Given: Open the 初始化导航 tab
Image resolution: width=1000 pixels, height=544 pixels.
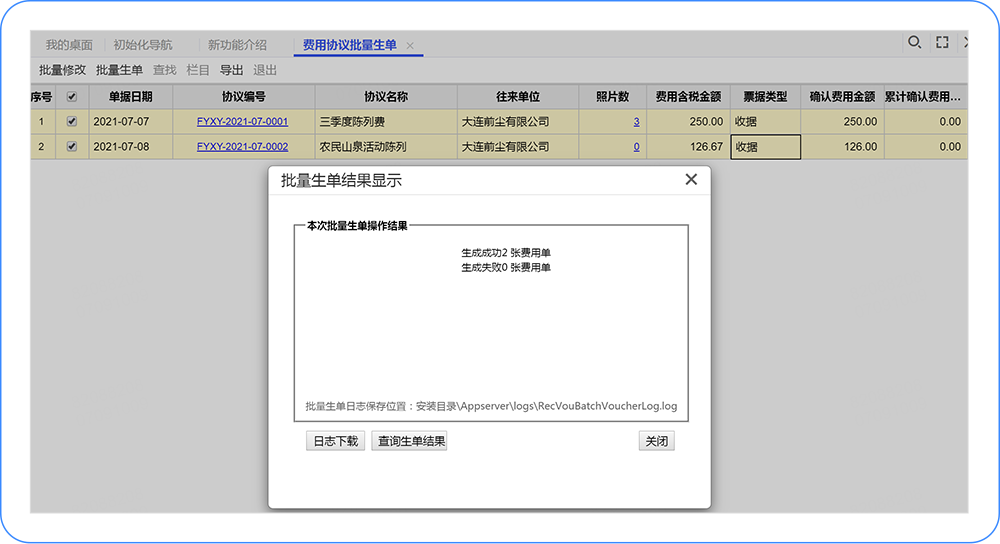Looking at the screenshot, I should [142, 45].
